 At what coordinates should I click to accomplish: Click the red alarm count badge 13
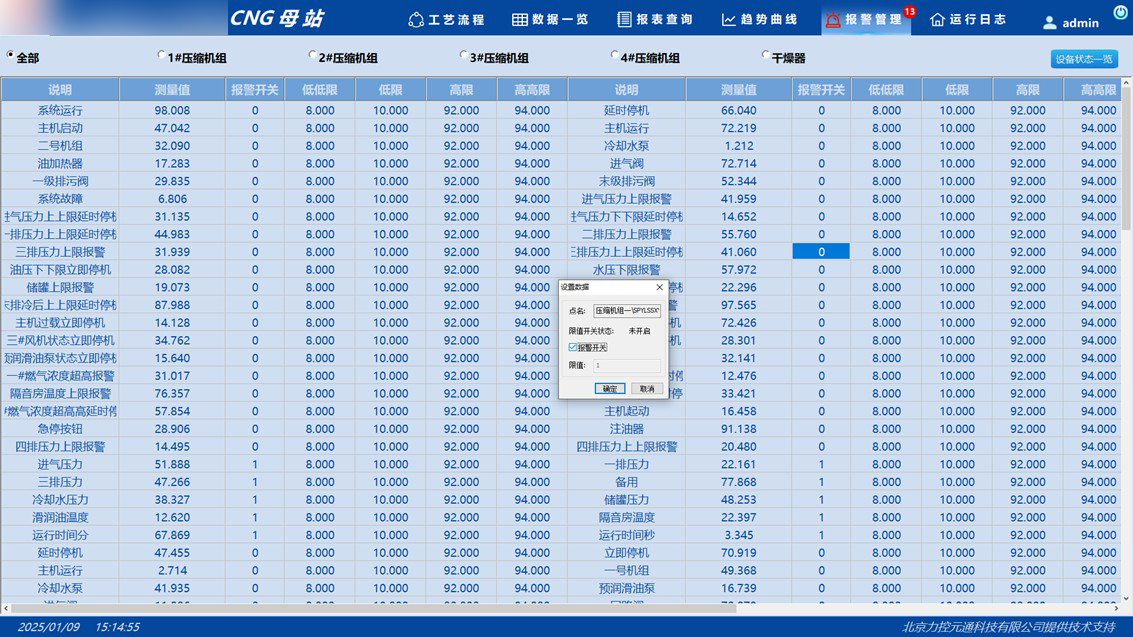tap(909, 12)
